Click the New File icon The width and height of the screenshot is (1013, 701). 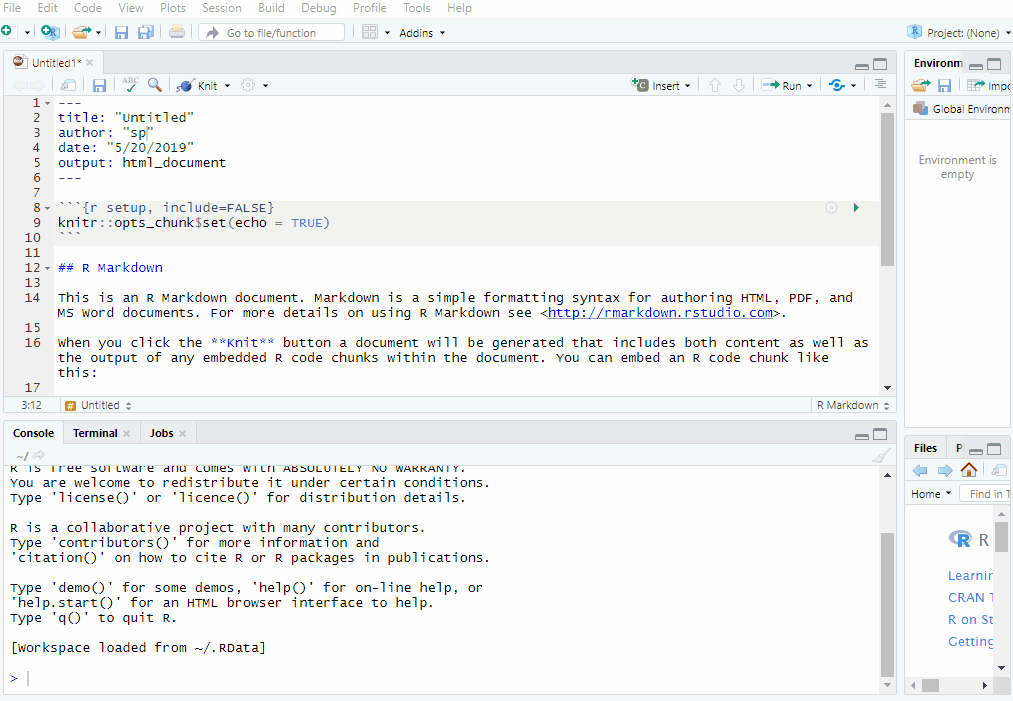pyautogui.click(x=6, y=32)
